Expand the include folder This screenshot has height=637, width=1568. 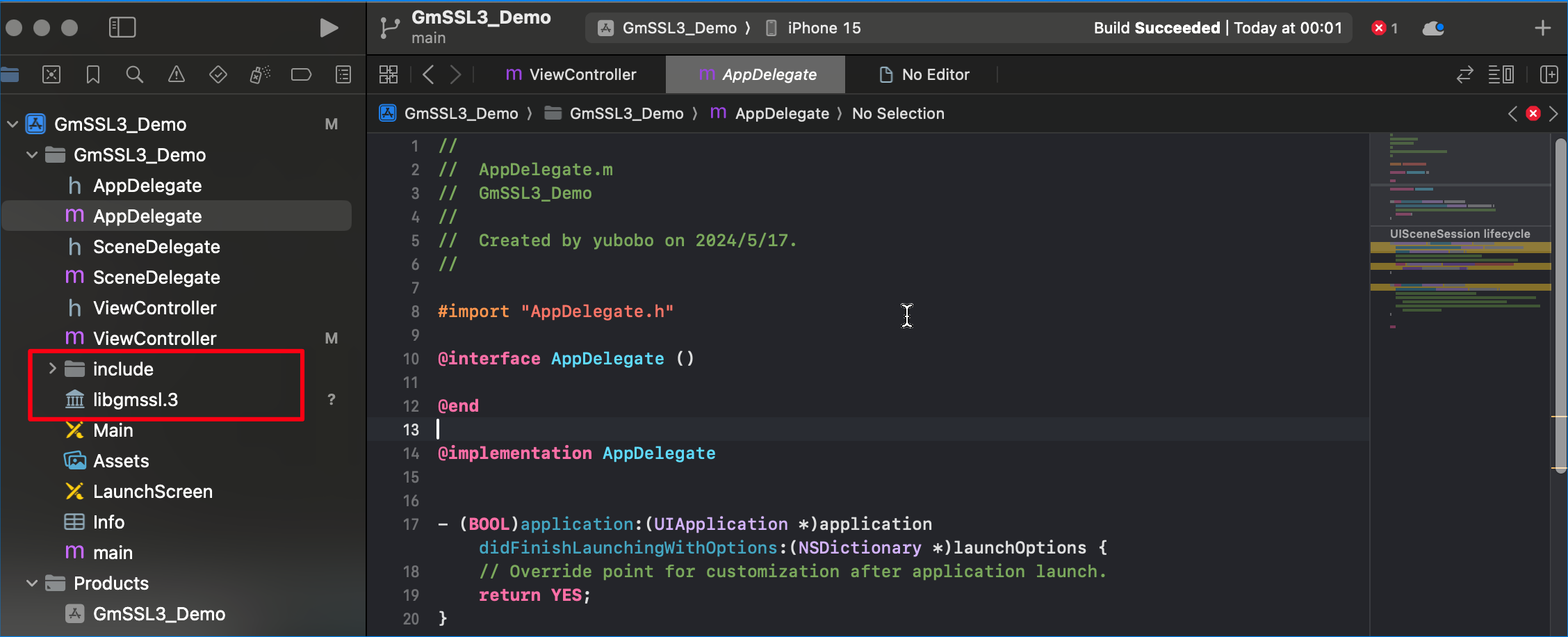tap(52, 369)
